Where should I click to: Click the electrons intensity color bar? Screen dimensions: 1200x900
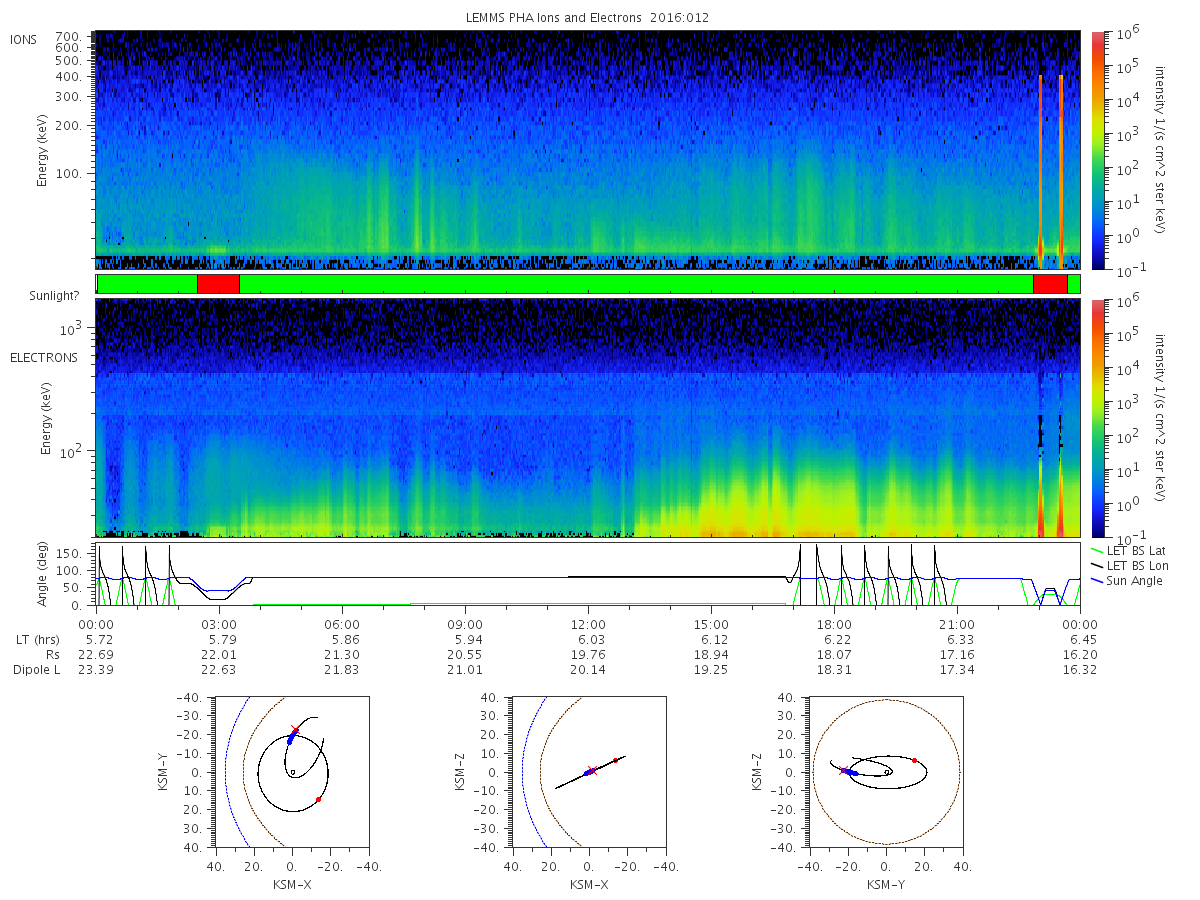[x=1098, y=418]
